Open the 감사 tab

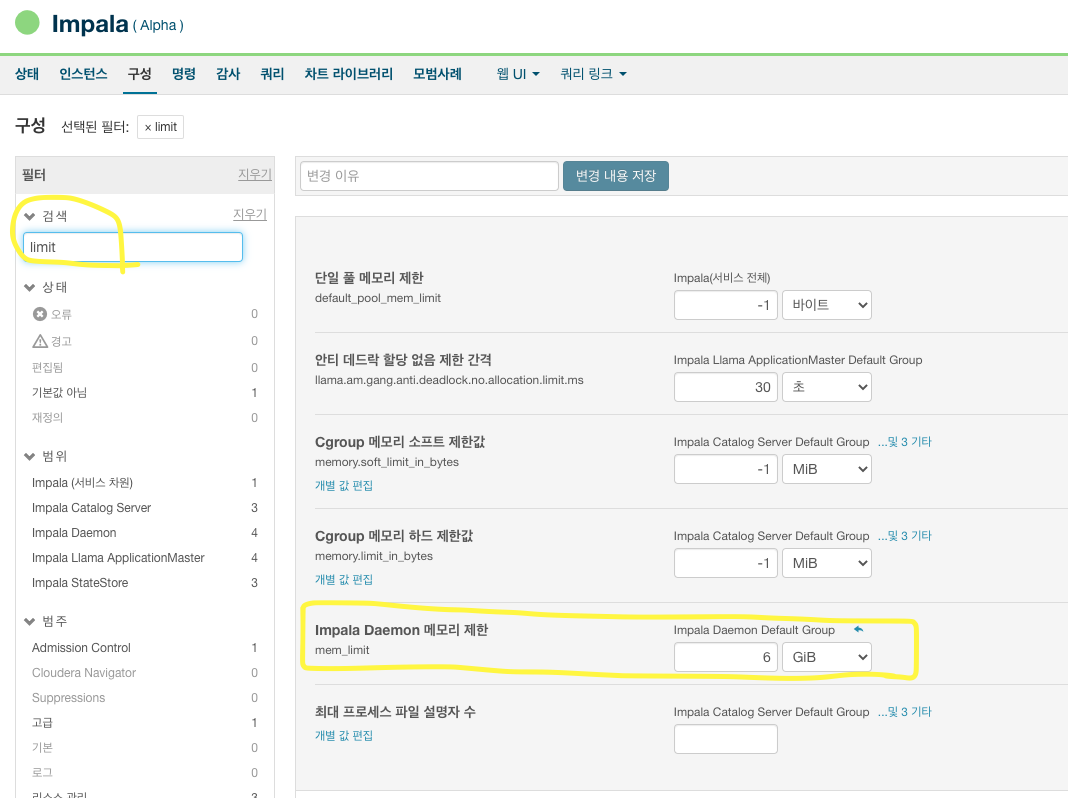point(228,74)
